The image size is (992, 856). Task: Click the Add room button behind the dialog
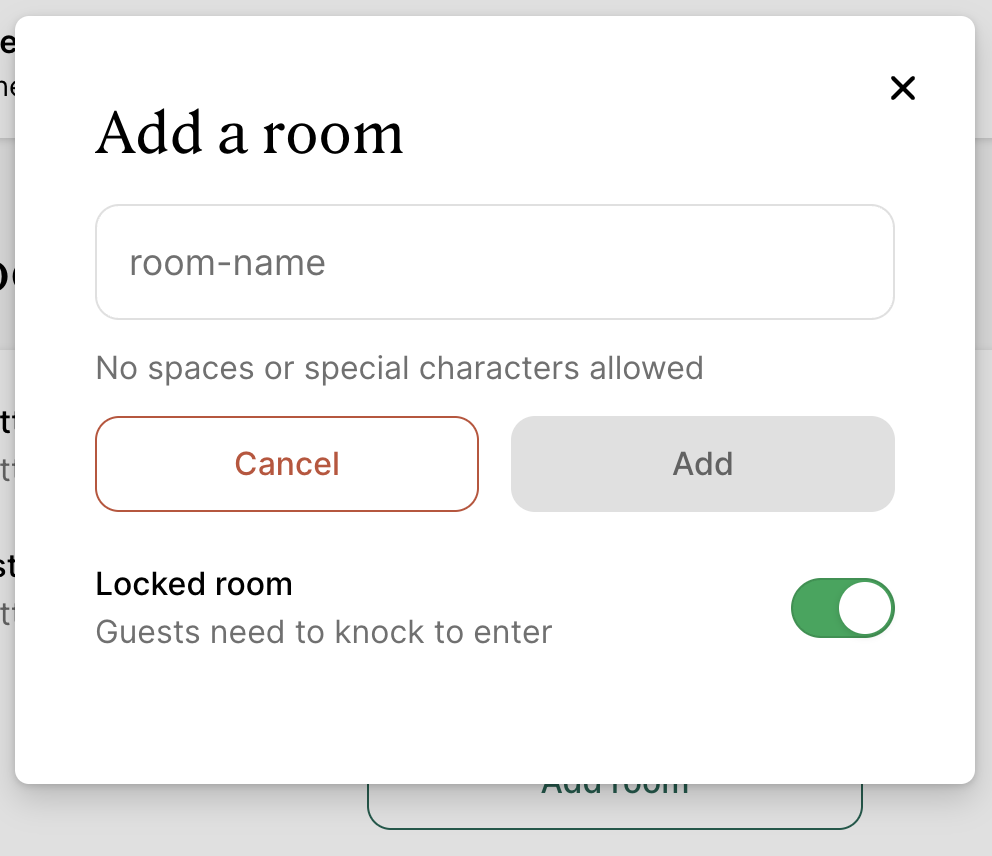(x=614, y=806)
